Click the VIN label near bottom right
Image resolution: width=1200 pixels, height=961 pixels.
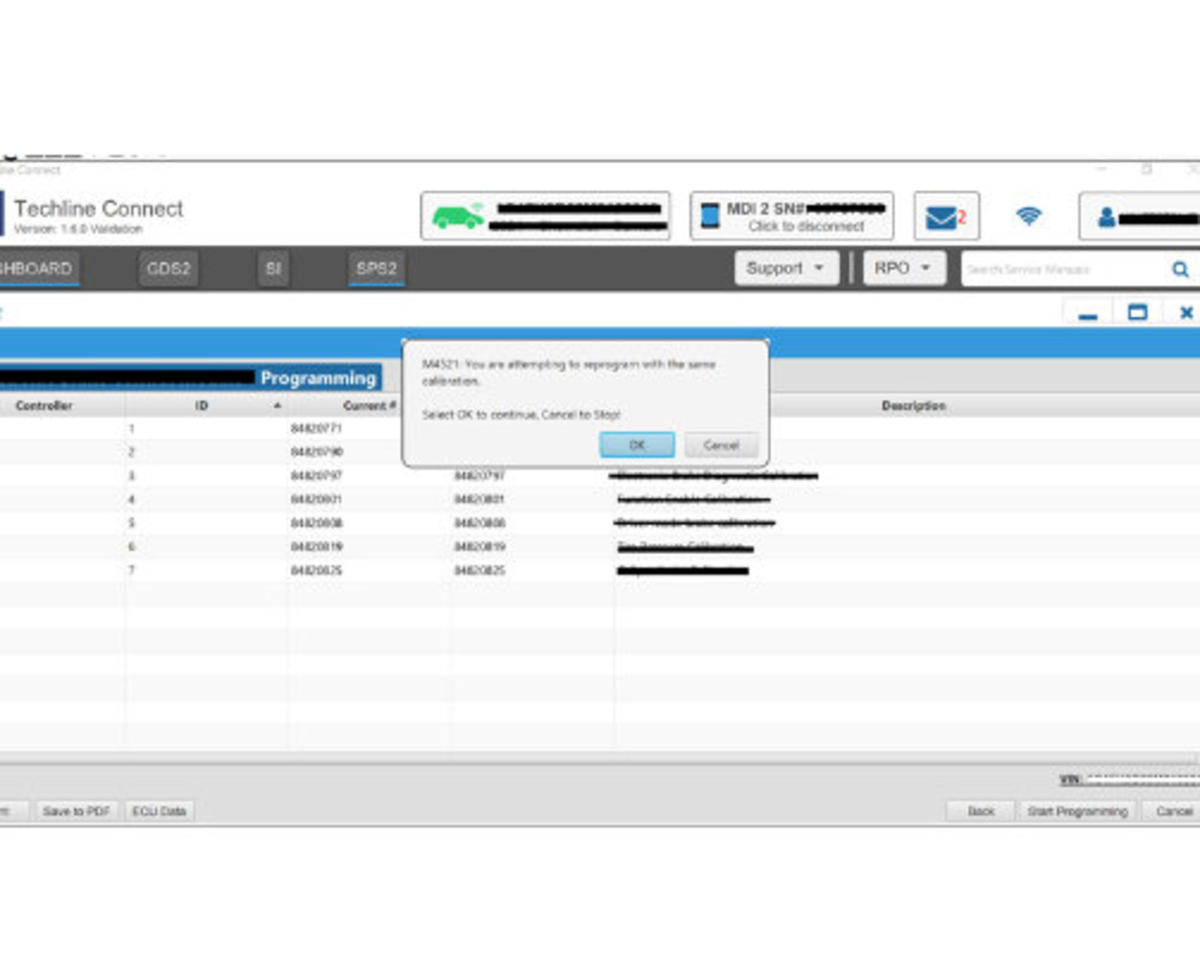tap(1070, 779)
